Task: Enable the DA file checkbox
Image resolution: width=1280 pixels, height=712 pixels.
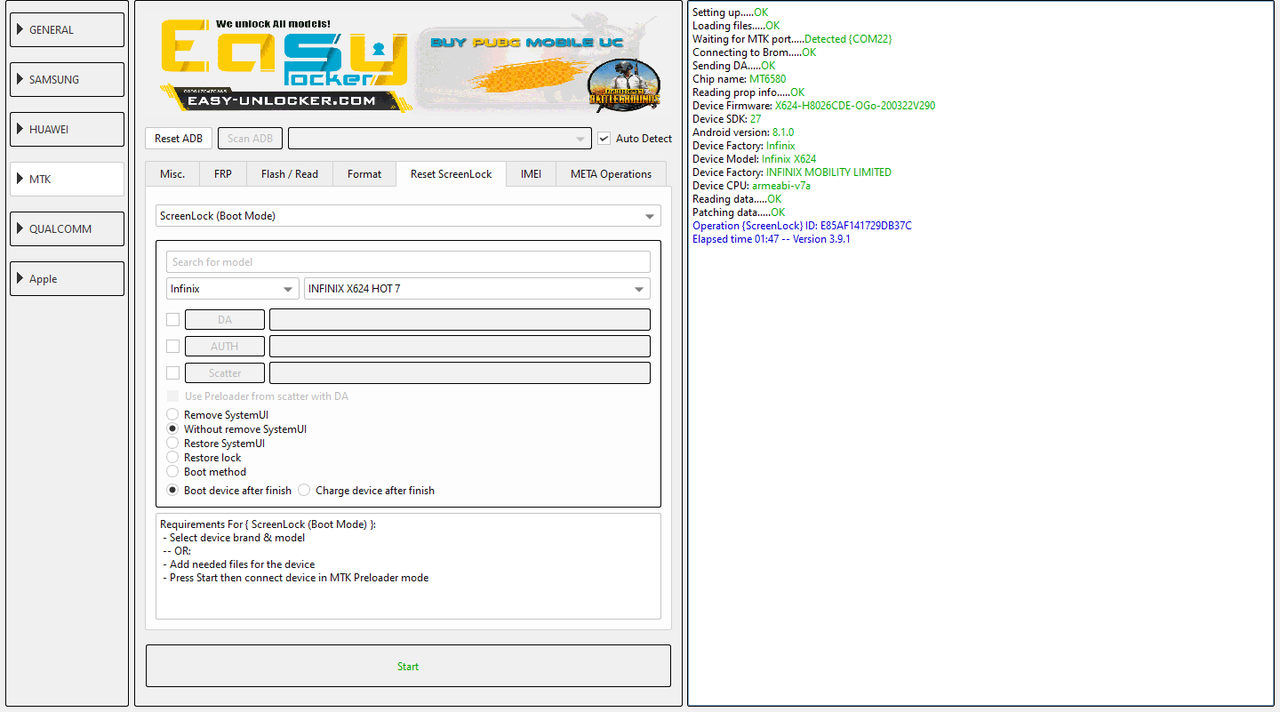Action: coord(173,320)
